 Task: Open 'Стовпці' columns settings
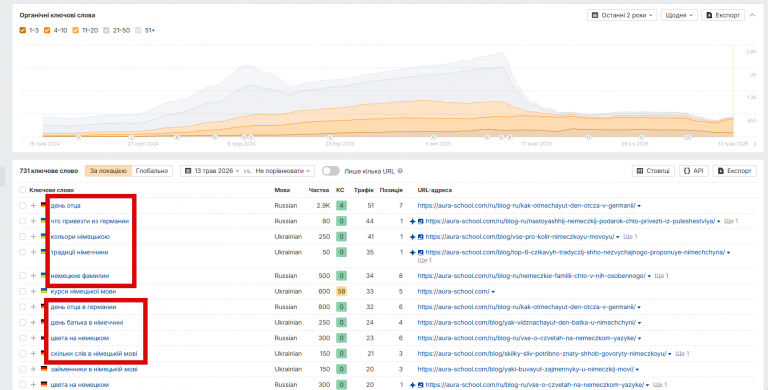(x=653, y=171)
